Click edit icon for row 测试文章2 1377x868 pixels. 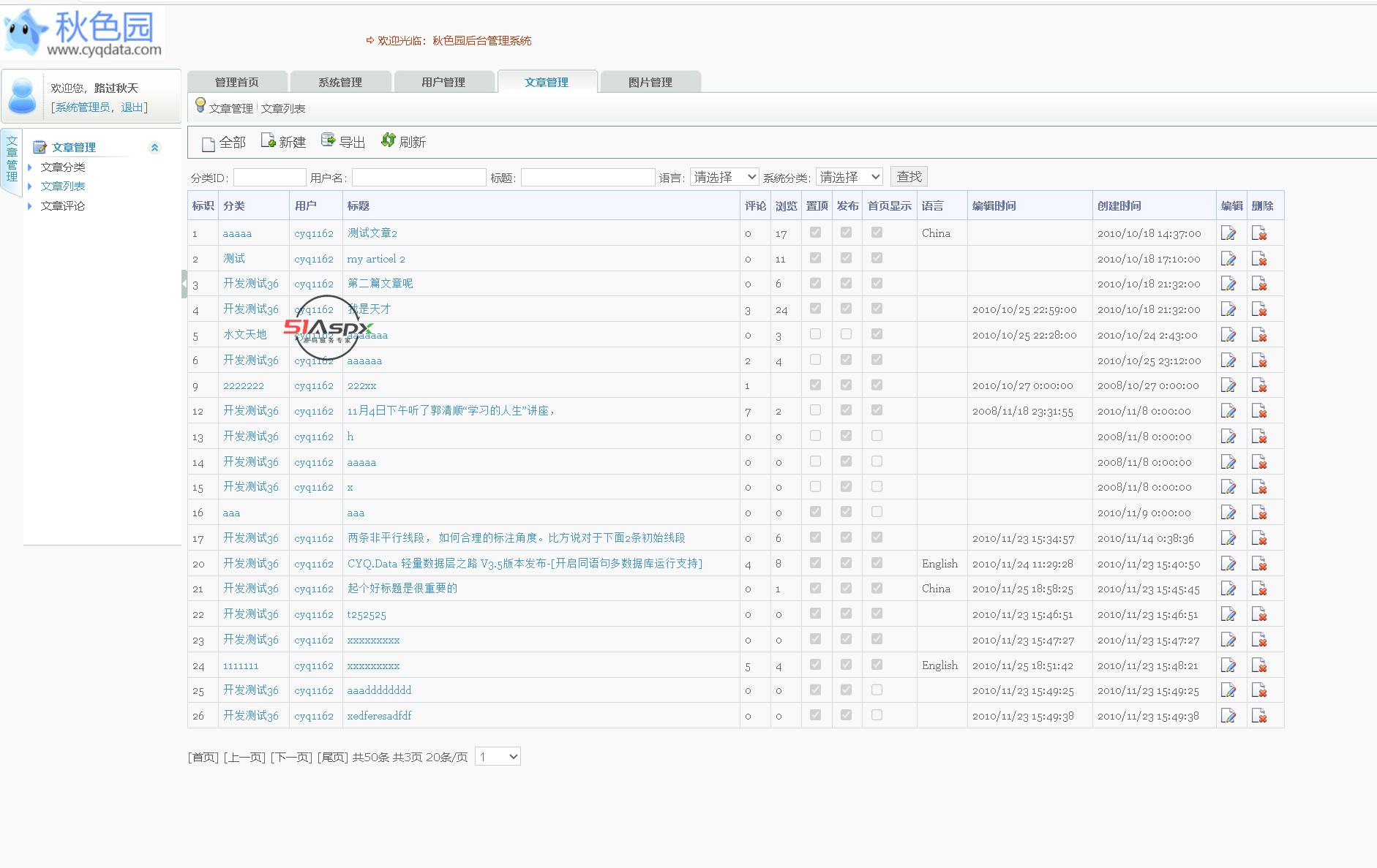point(1228,233)
